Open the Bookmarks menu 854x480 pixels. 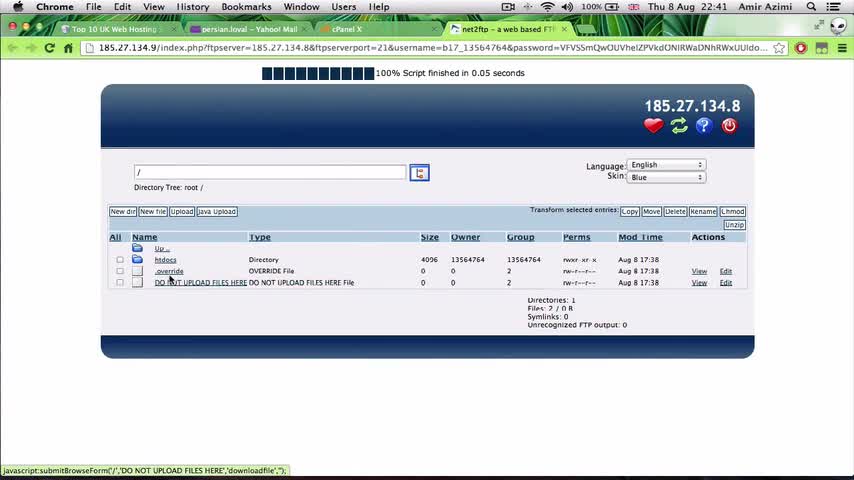(246, 7)
